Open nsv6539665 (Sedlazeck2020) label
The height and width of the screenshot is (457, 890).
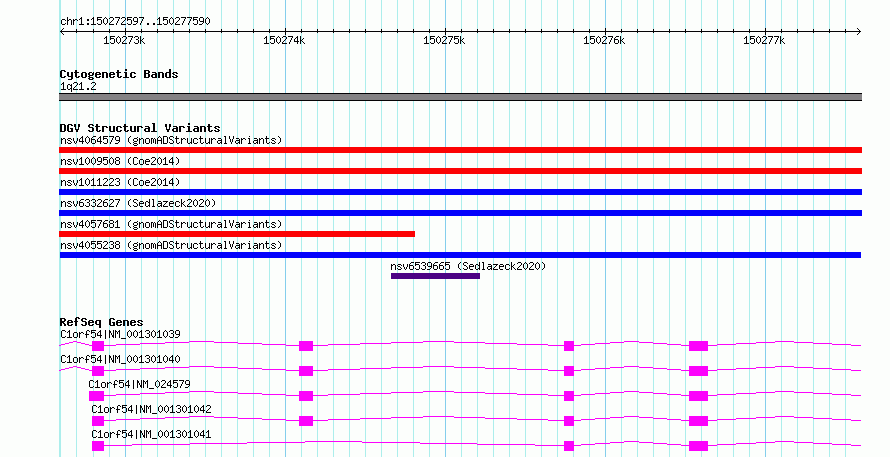click(x=468, y=266)
